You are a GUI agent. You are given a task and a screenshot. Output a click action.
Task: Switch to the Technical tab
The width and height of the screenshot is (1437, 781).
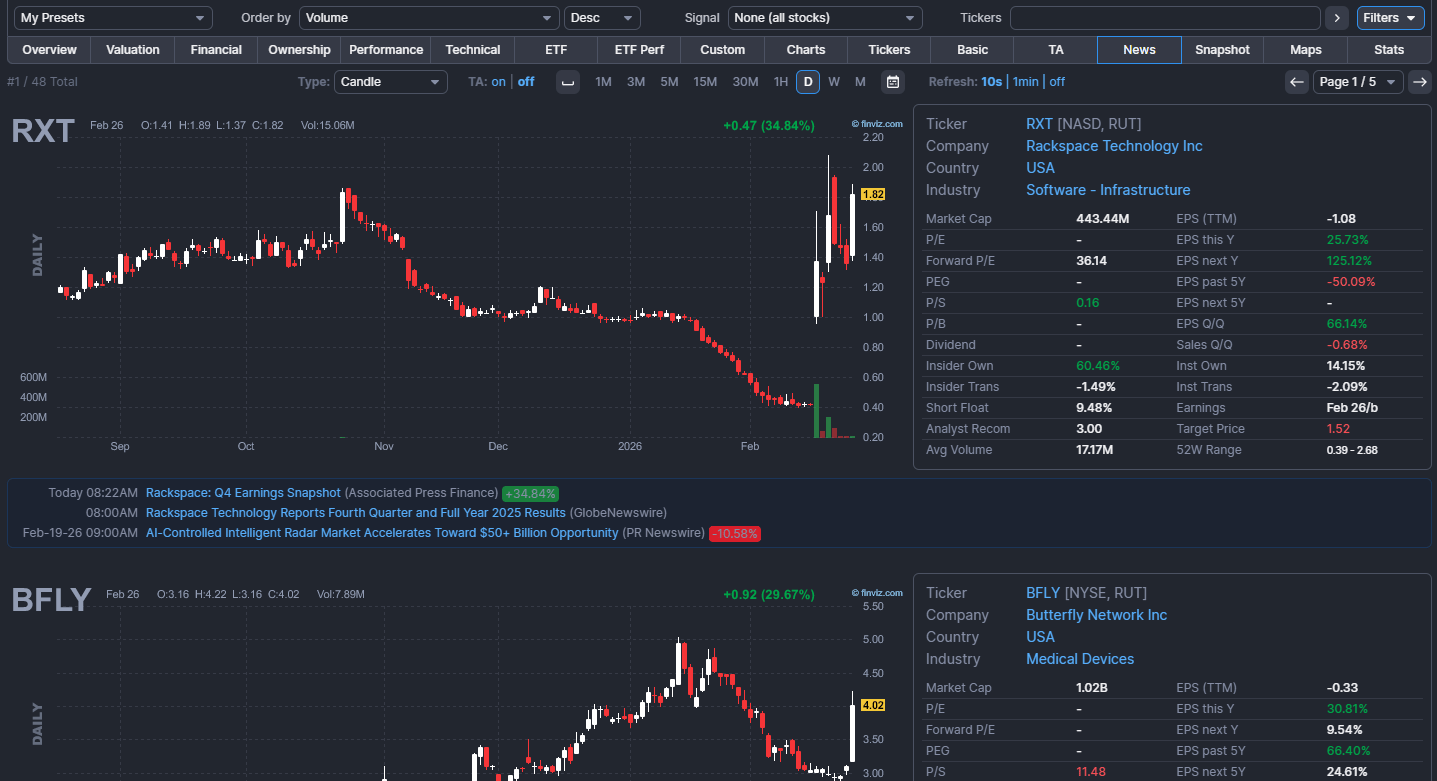click(x=473, y=50)
